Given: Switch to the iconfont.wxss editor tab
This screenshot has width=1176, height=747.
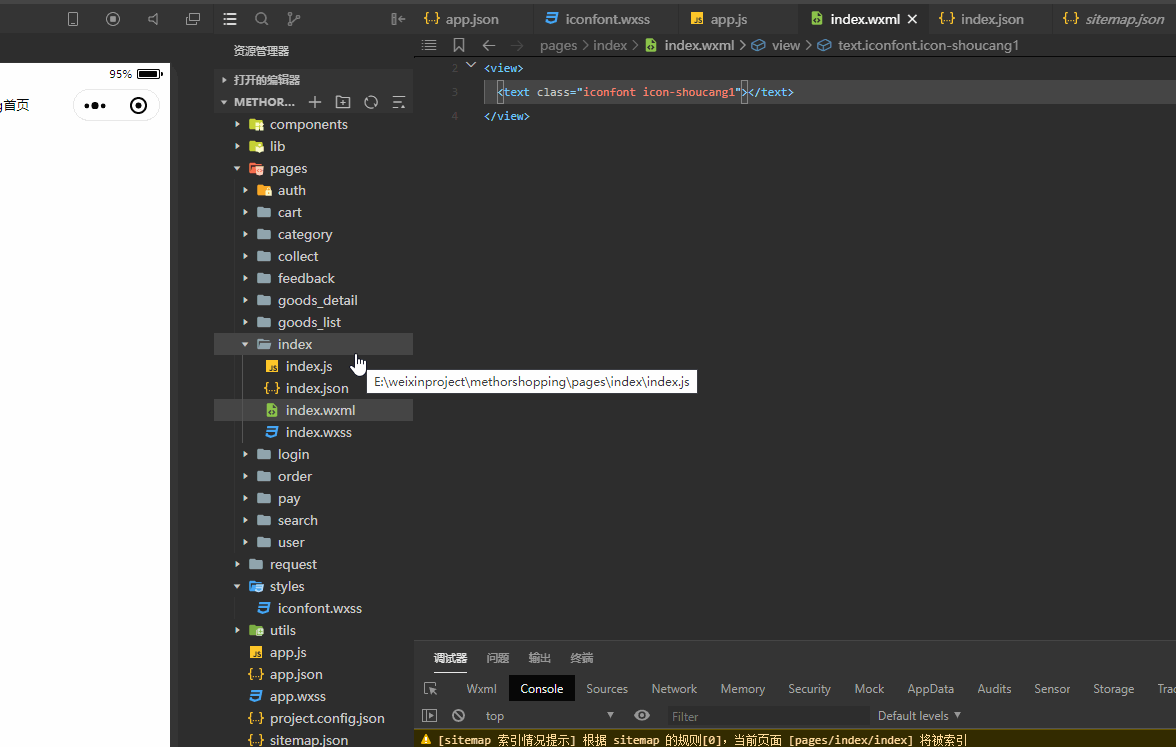Looking at the screenshot, I should [x=608, y=19].
